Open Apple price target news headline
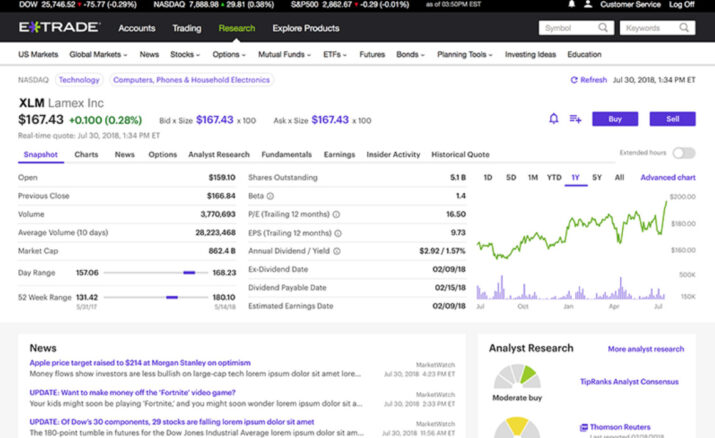715x438 pixels. (x=140, y=363)
